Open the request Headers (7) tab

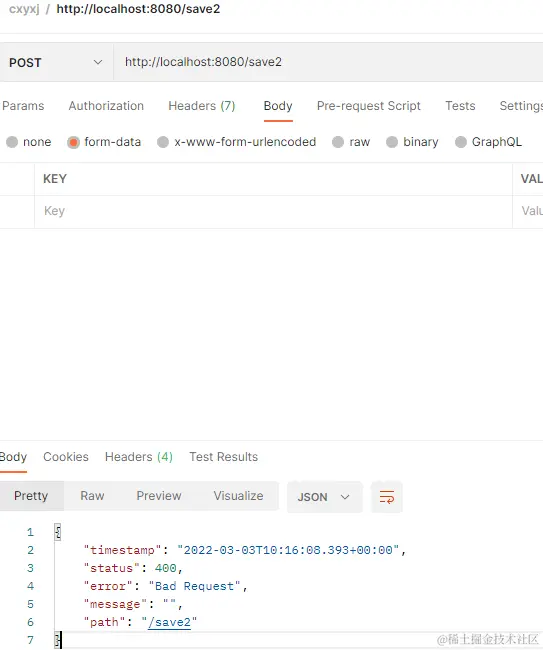point(202,106)
